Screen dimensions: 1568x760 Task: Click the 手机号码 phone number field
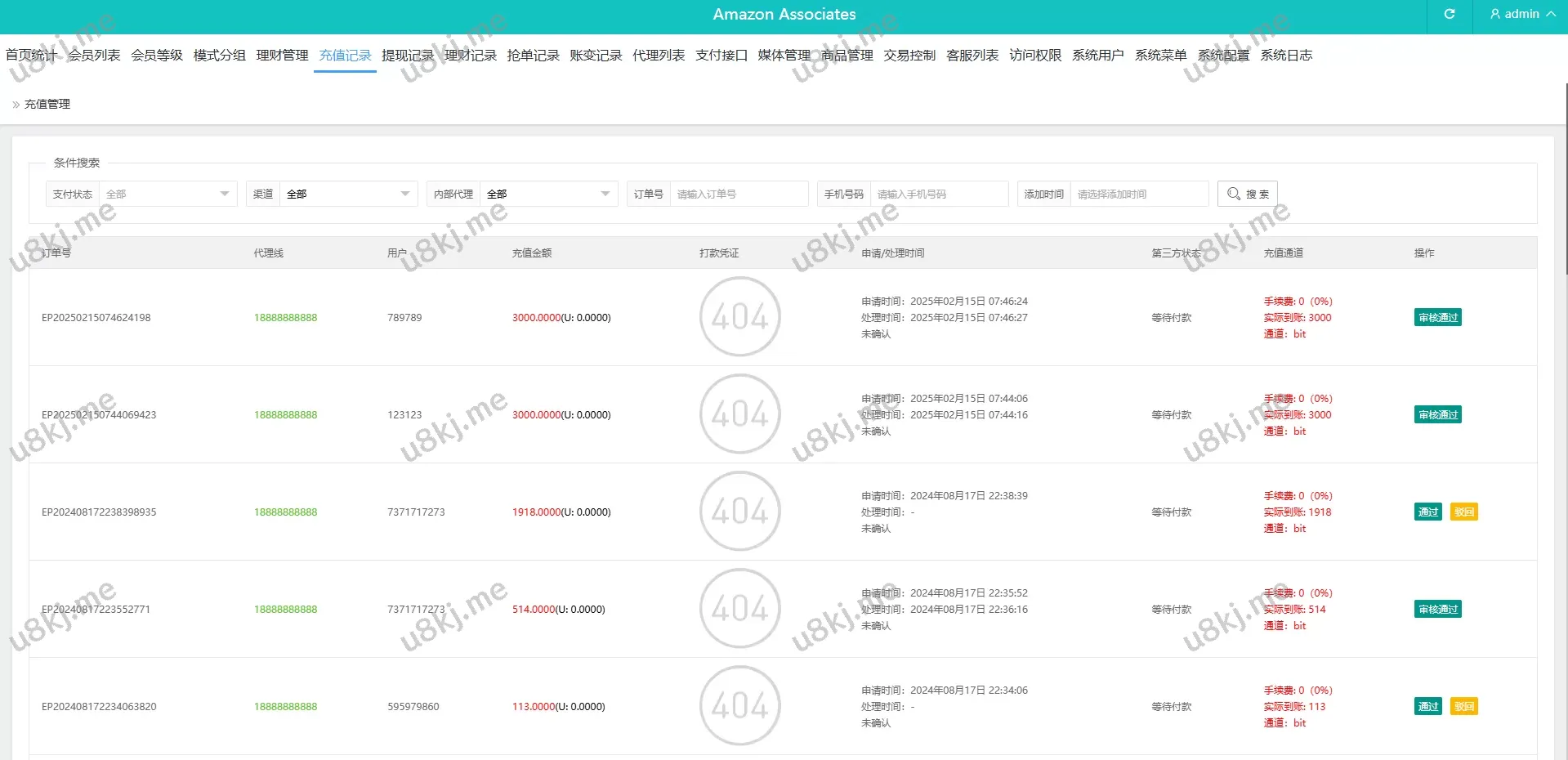(x=938, y=194)
